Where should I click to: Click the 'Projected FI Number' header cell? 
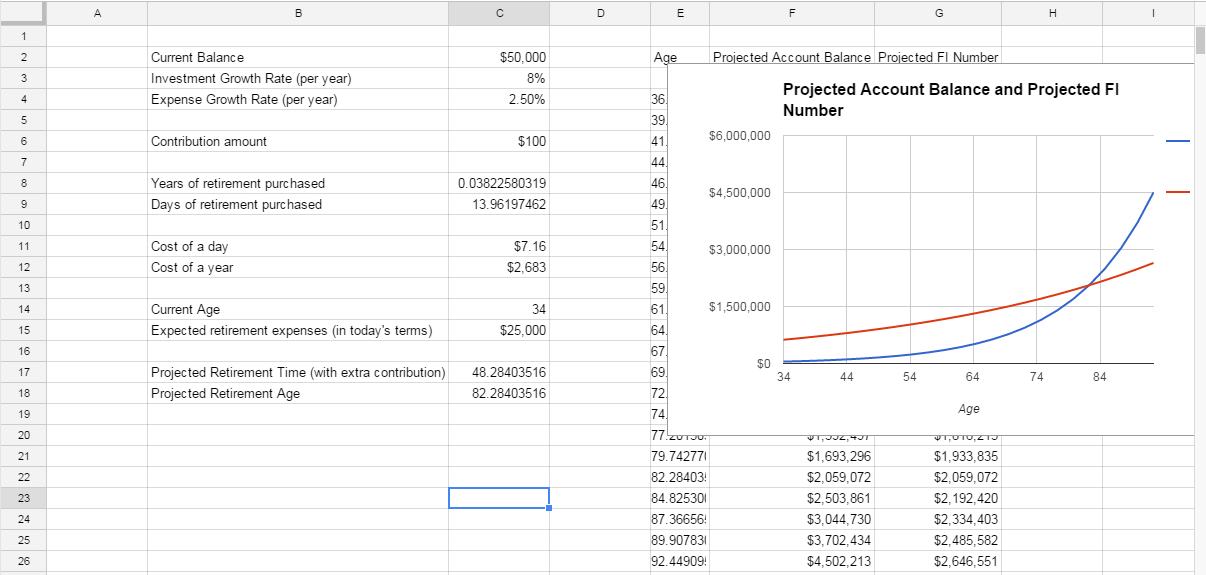[x=938, y=57]
